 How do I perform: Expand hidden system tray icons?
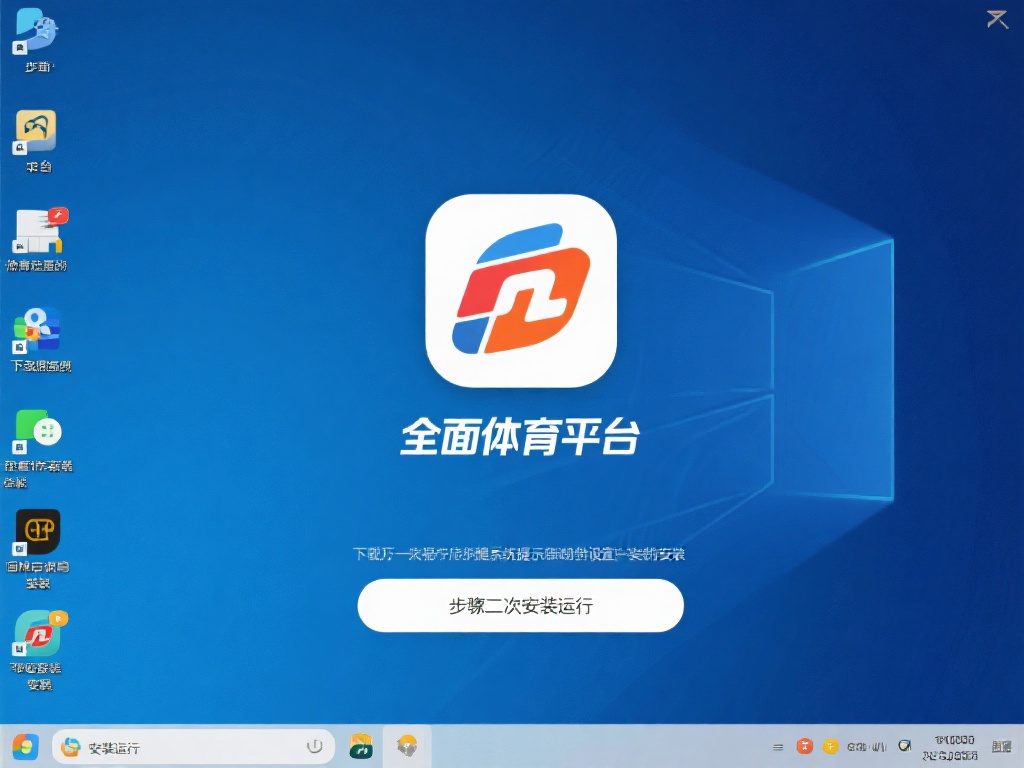pos(777,746)
